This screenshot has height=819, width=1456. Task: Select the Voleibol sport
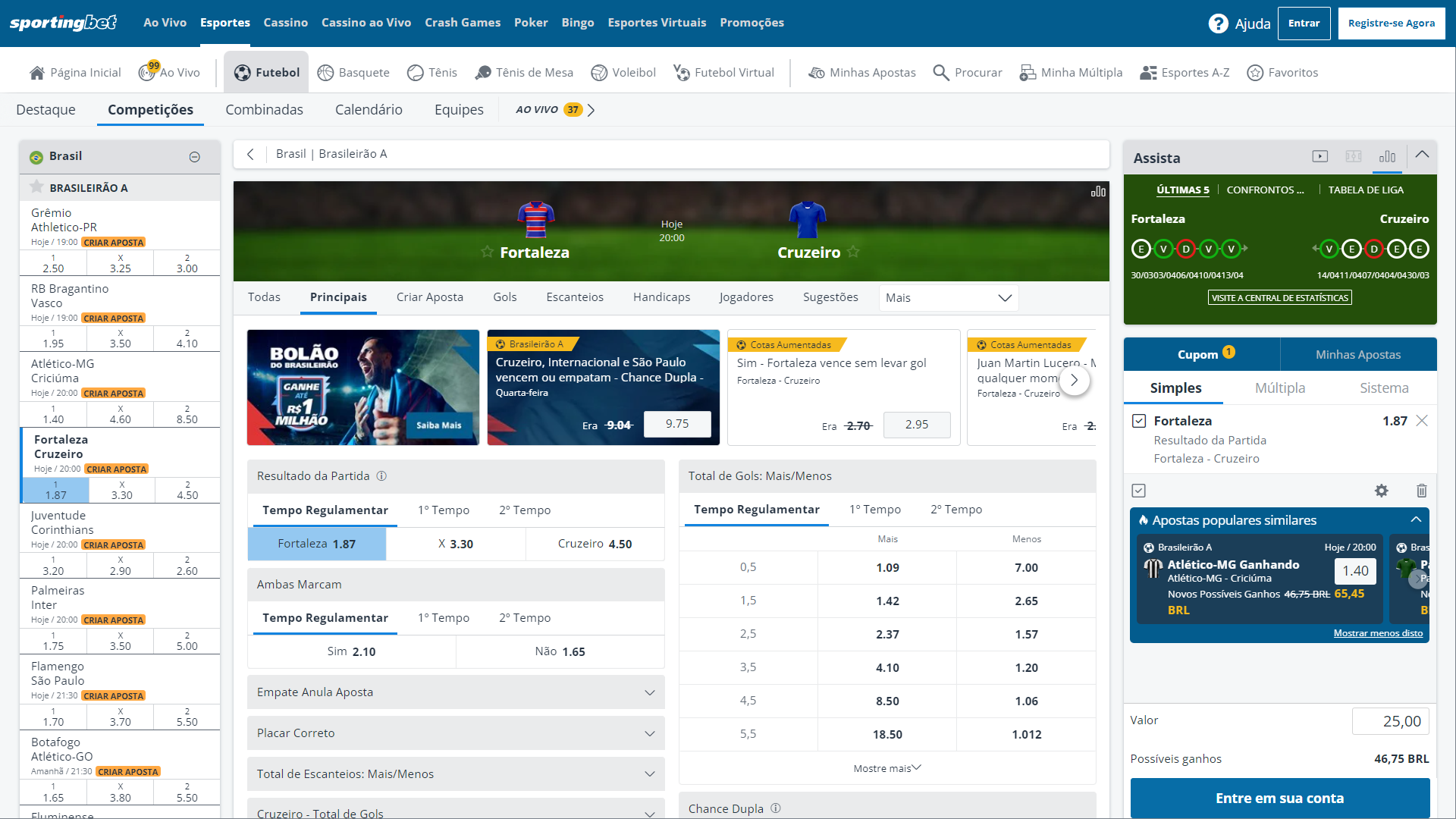(623, 73)
